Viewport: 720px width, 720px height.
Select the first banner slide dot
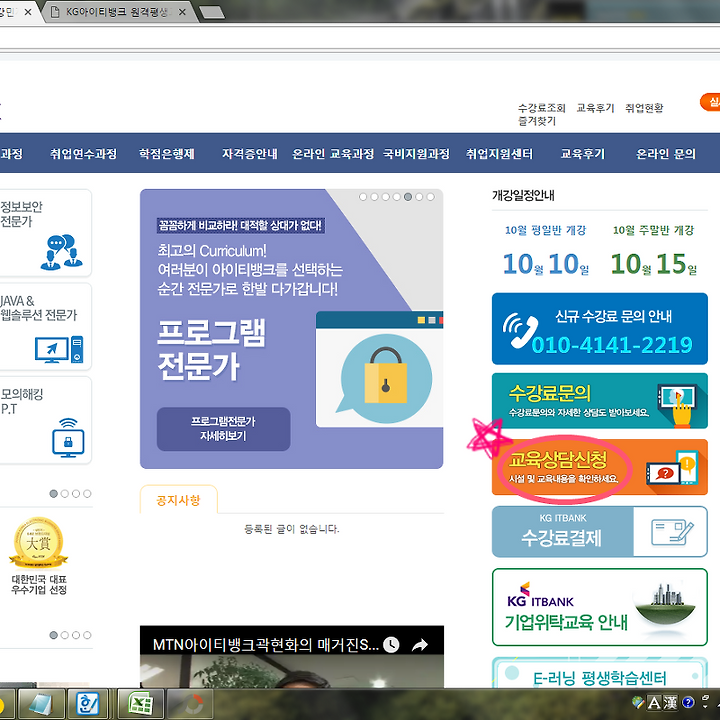coord(363,197)
